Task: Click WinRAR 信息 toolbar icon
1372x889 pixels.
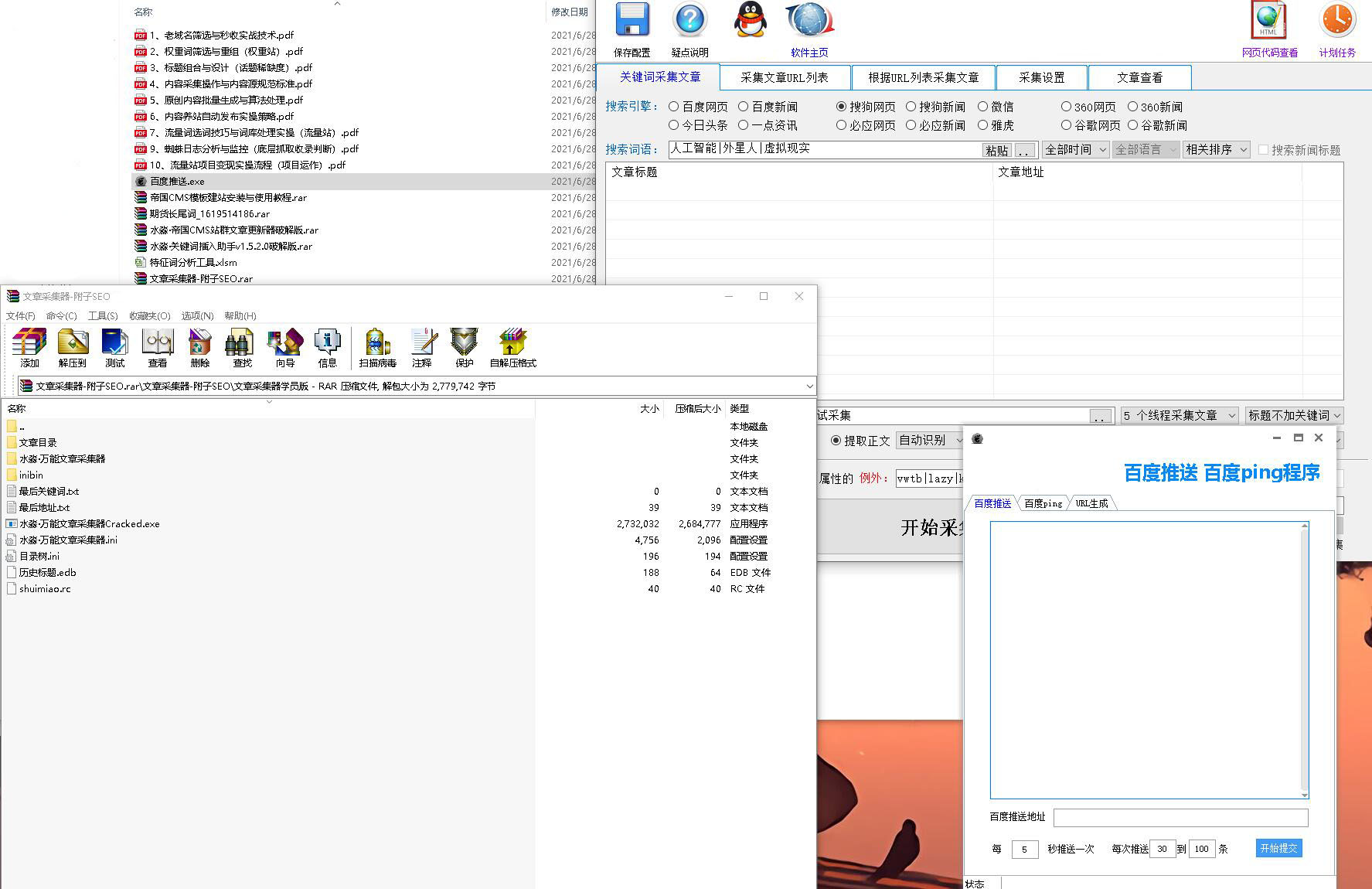Action: (x=327, y=342)
